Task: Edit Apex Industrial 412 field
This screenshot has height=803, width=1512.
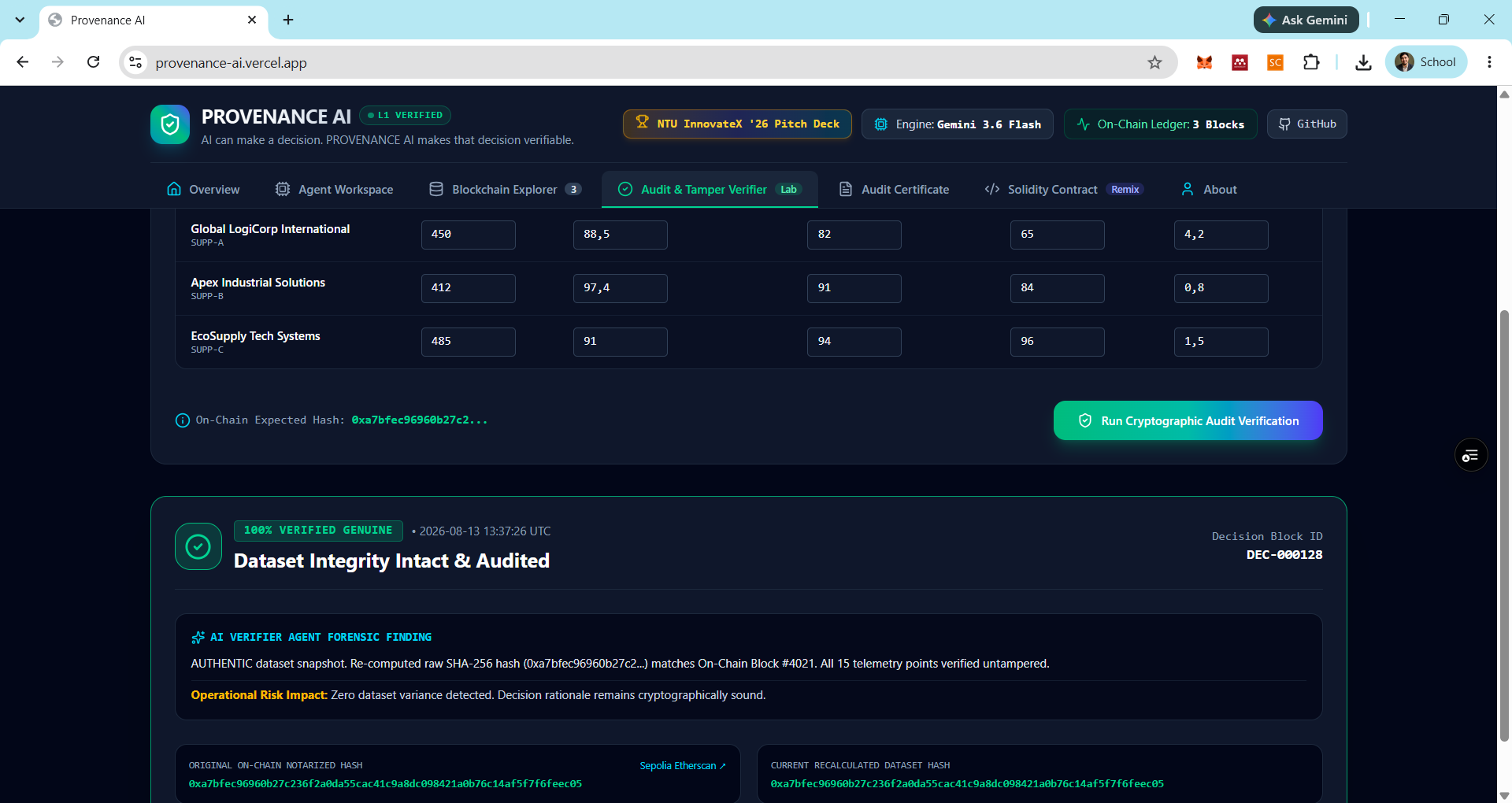Action: (x=469, y=288)
